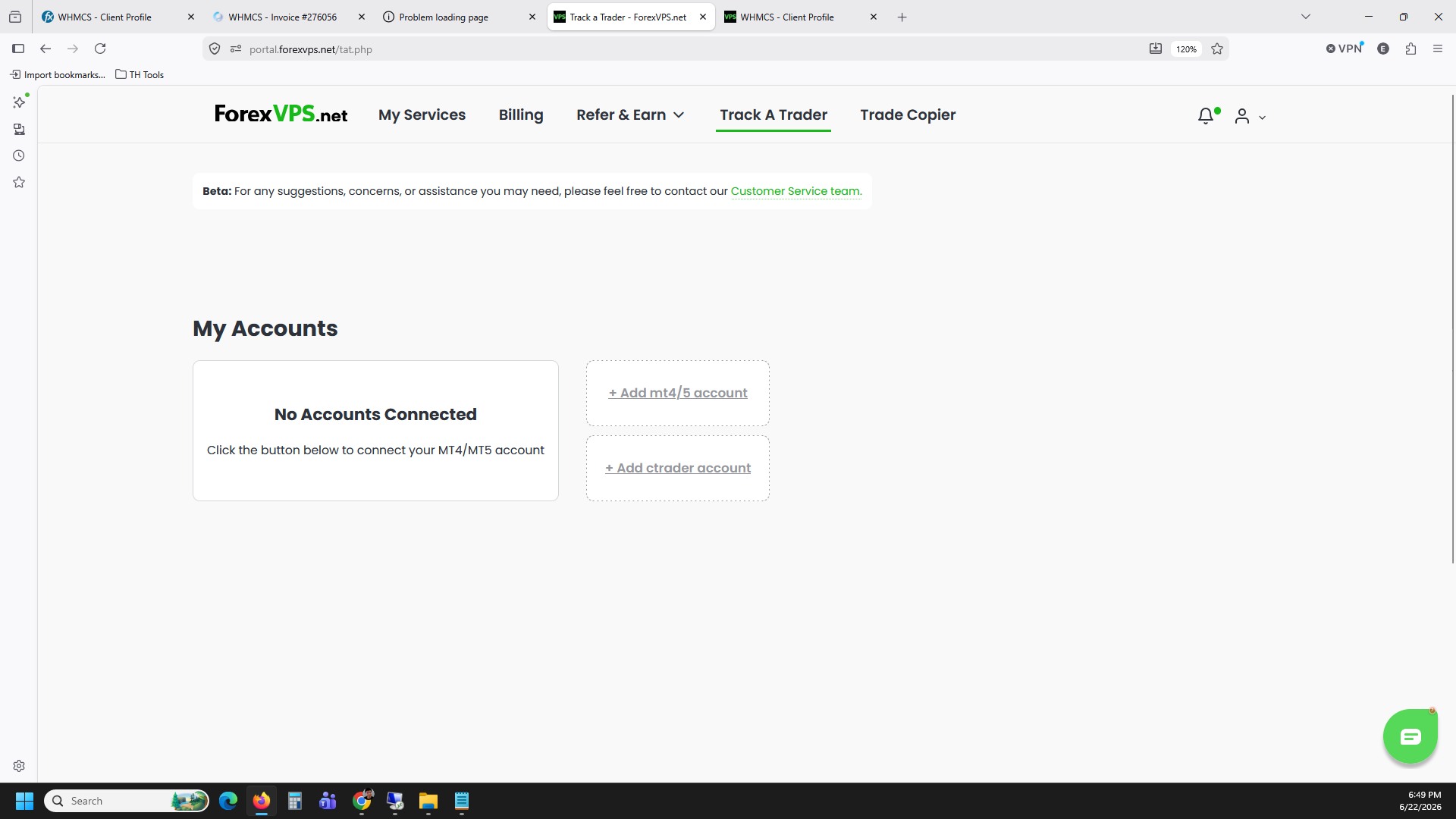Open the Billing page

(521, 115)
